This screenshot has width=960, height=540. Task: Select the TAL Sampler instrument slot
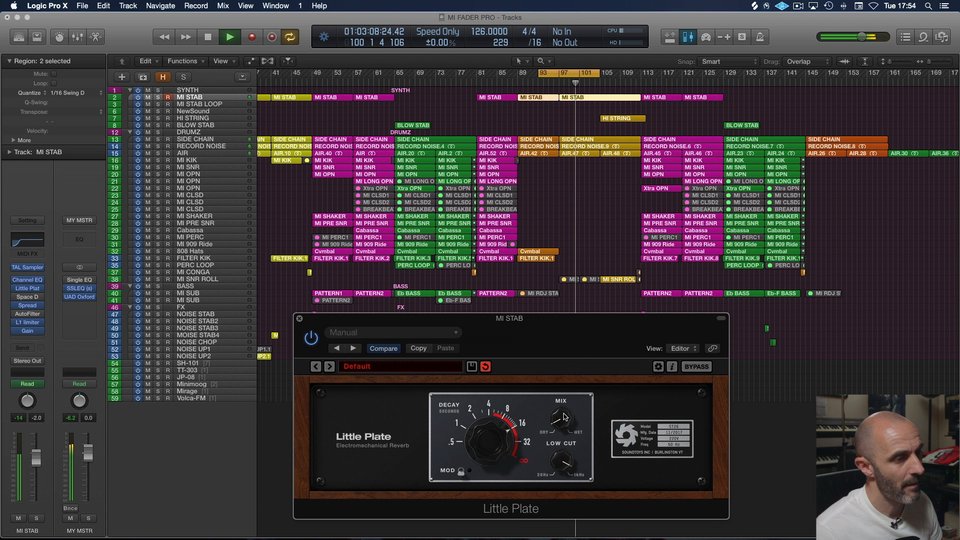pos(28,267)
